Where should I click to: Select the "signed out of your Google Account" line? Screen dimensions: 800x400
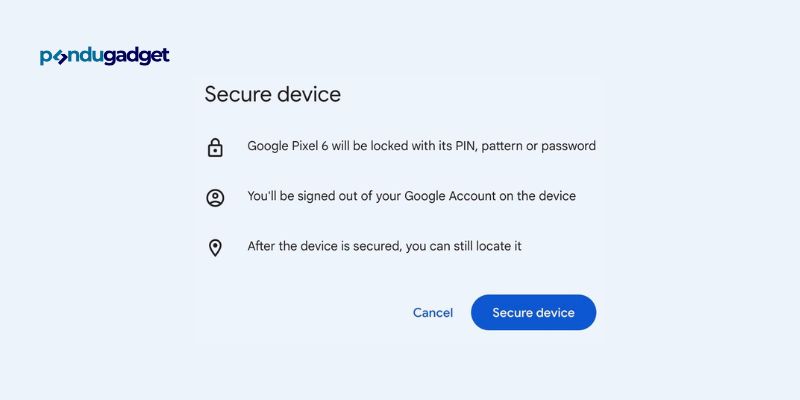411,196
